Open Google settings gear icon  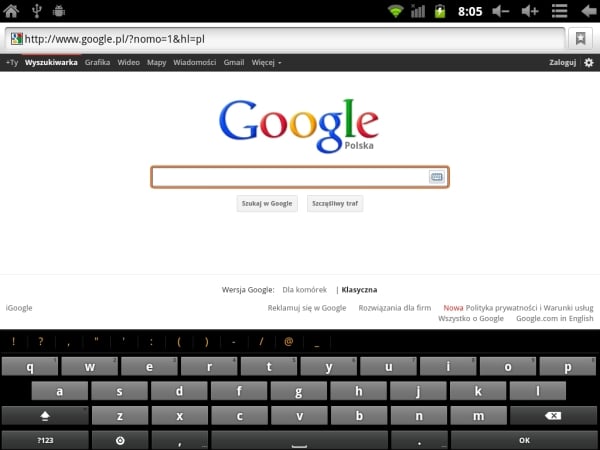coord(589,62)
